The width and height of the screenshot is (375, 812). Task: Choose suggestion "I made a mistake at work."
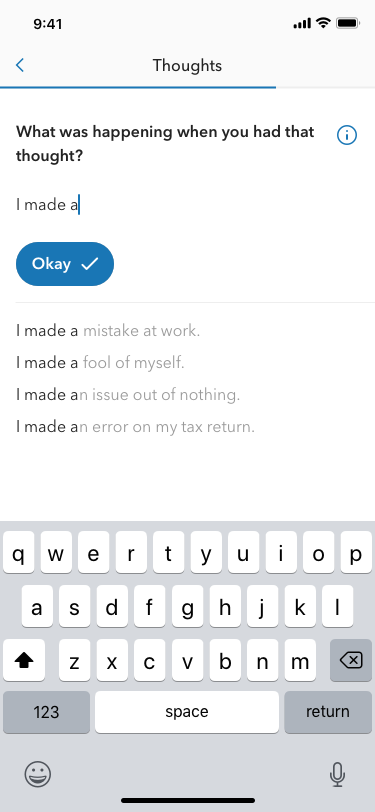click(108, 330)
